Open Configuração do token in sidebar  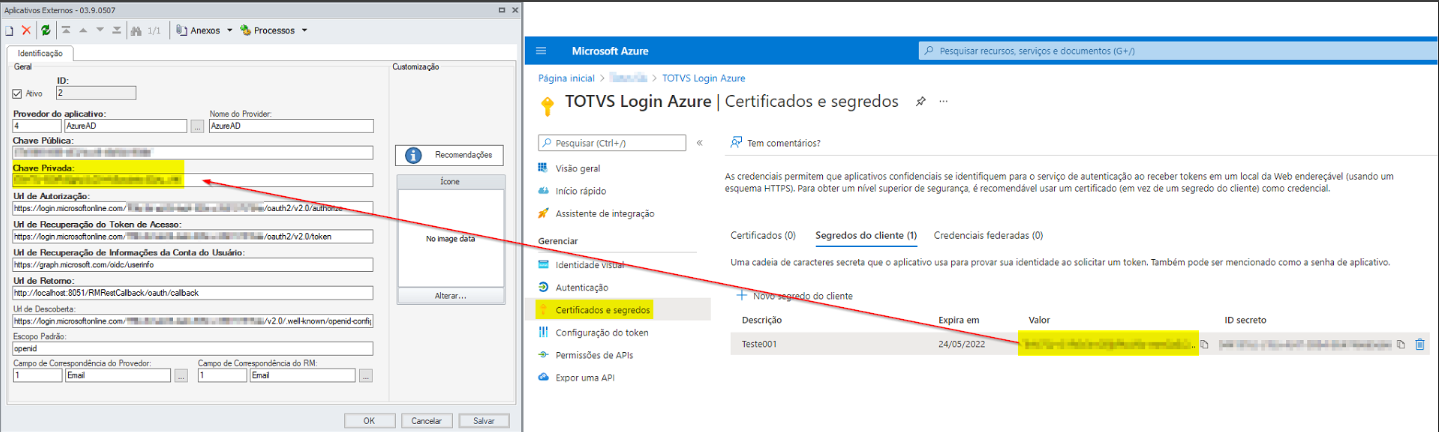tap(601, 333)
